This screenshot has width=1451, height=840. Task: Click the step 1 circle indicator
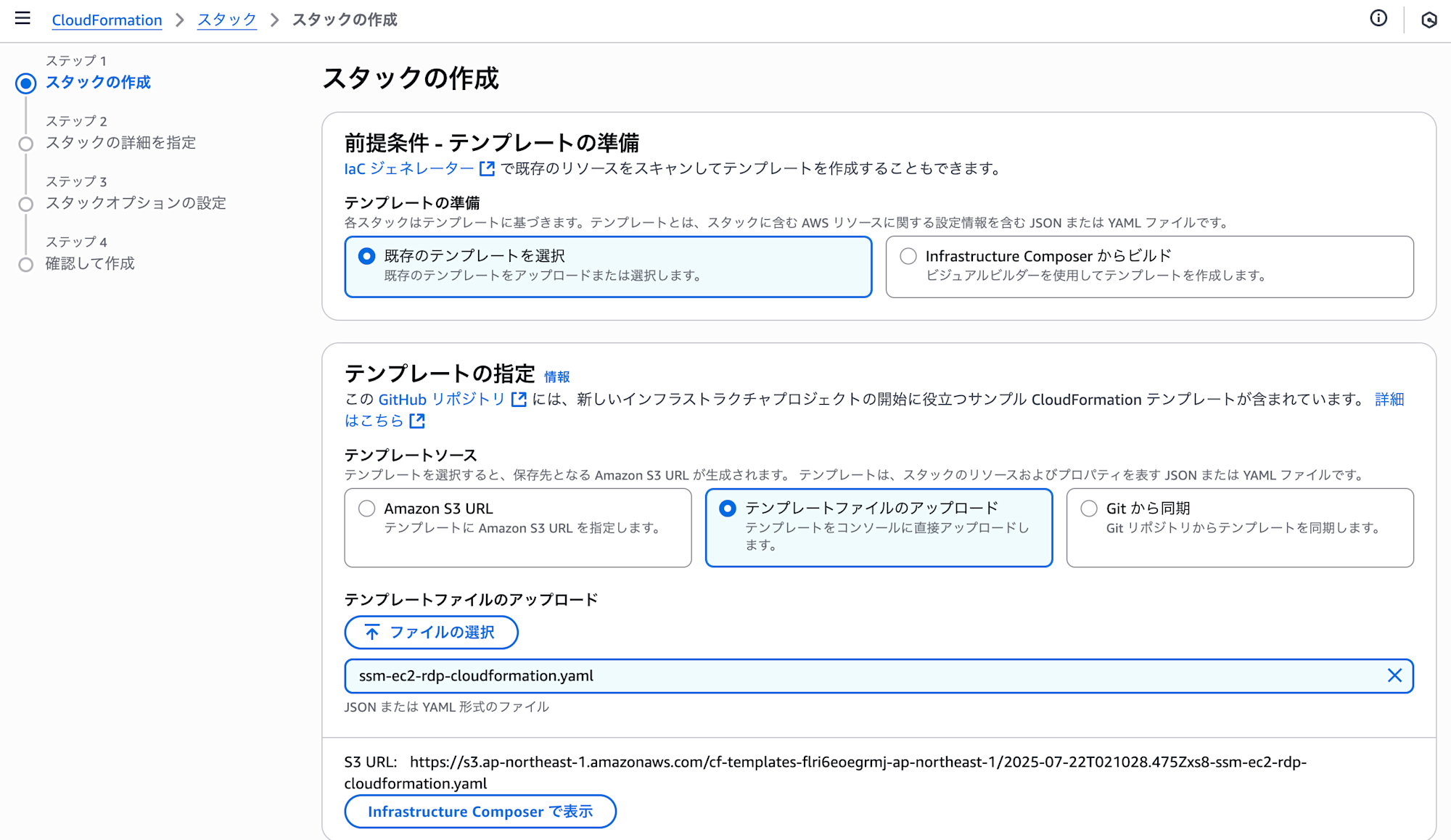click(26, 83)
